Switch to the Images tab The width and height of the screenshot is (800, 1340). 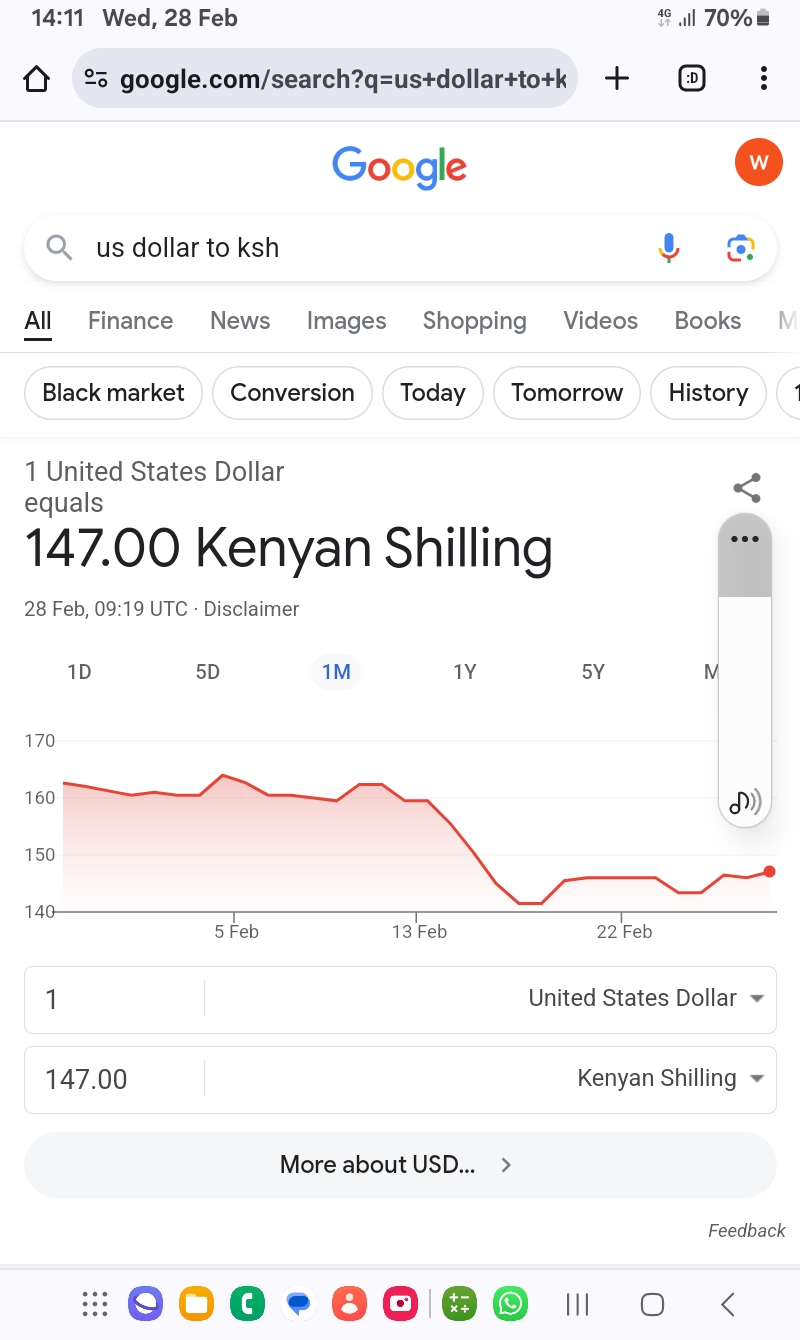click(346, 321)
